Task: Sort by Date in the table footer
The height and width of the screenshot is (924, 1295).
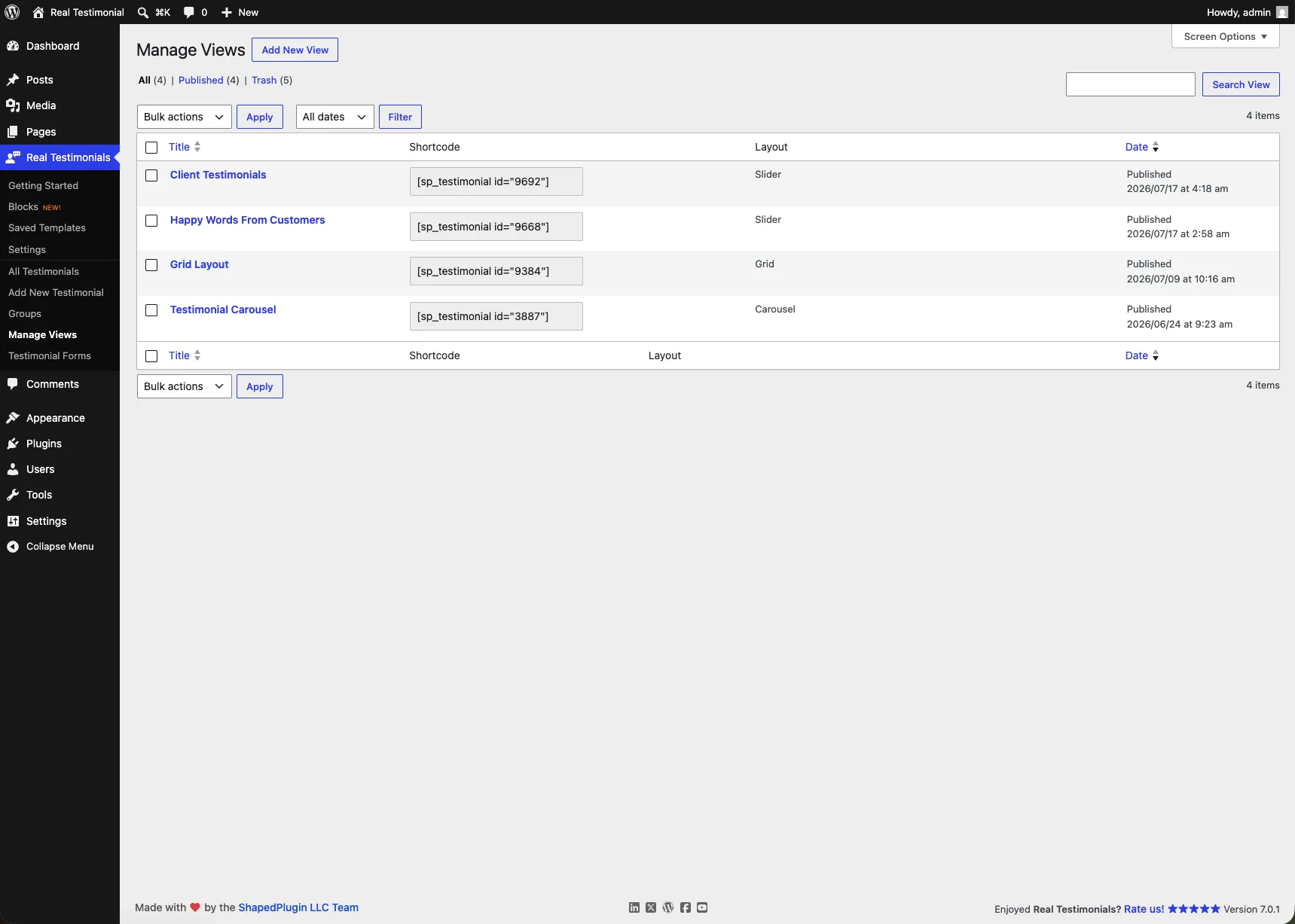Action: [1142, 355]
